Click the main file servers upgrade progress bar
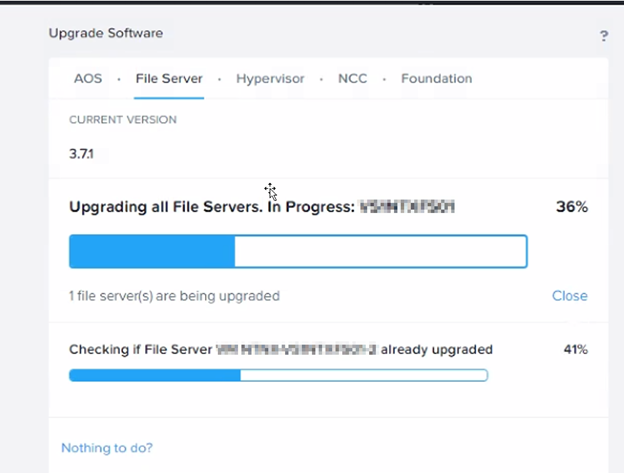Image resolution: width=624 pixels, height=473 pixels. pos(298,251)
